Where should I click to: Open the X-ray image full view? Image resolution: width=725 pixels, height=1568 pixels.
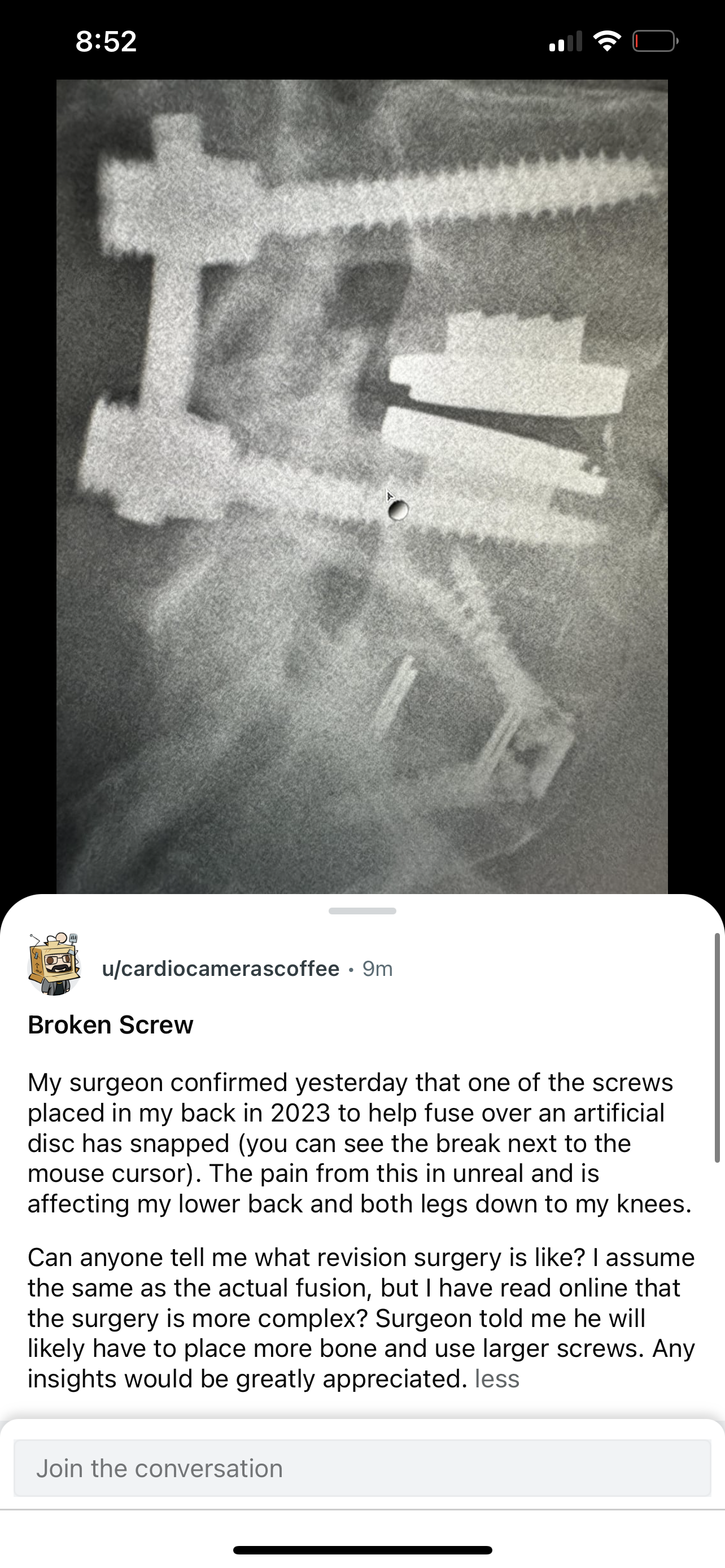(x=362, y=487)
